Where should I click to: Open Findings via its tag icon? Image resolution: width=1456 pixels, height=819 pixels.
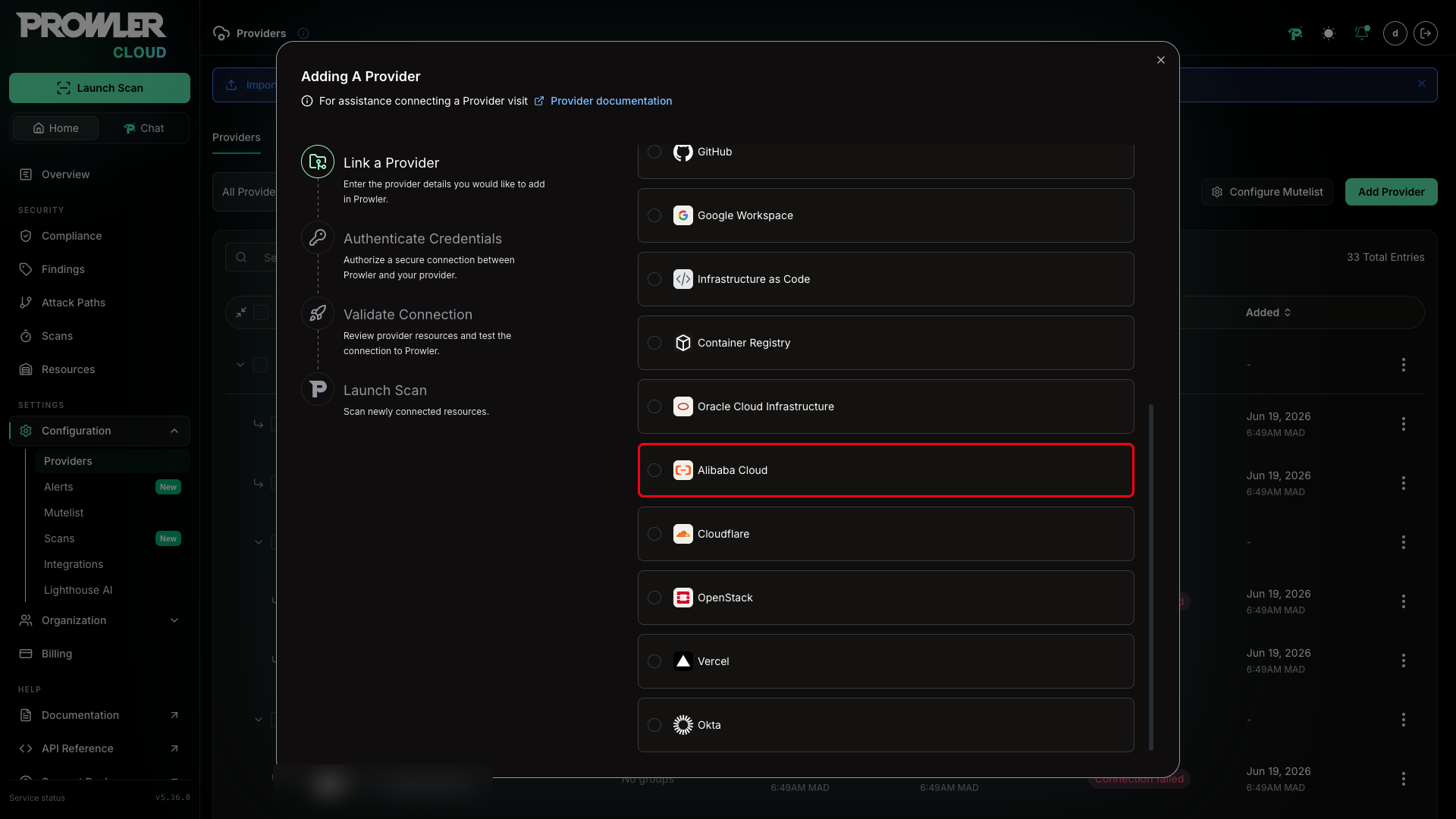coord(26,269)
